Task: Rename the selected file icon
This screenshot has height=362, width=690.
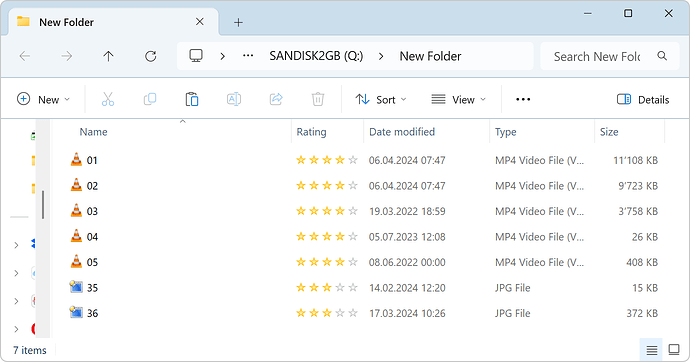Action: coord(234,99)
